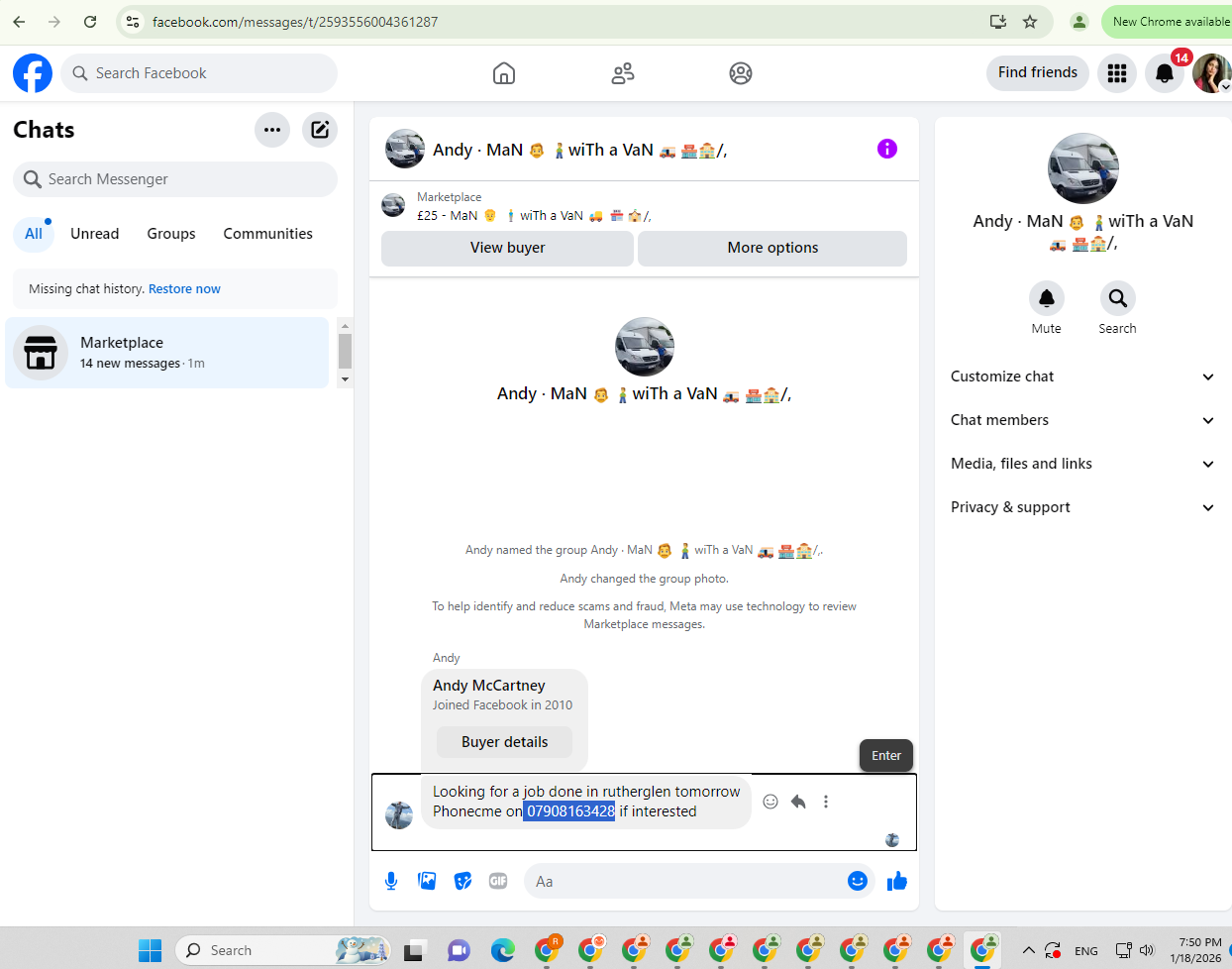Select the All chats tab
This screenshot has height=969, width=1232.
(34, 234)
